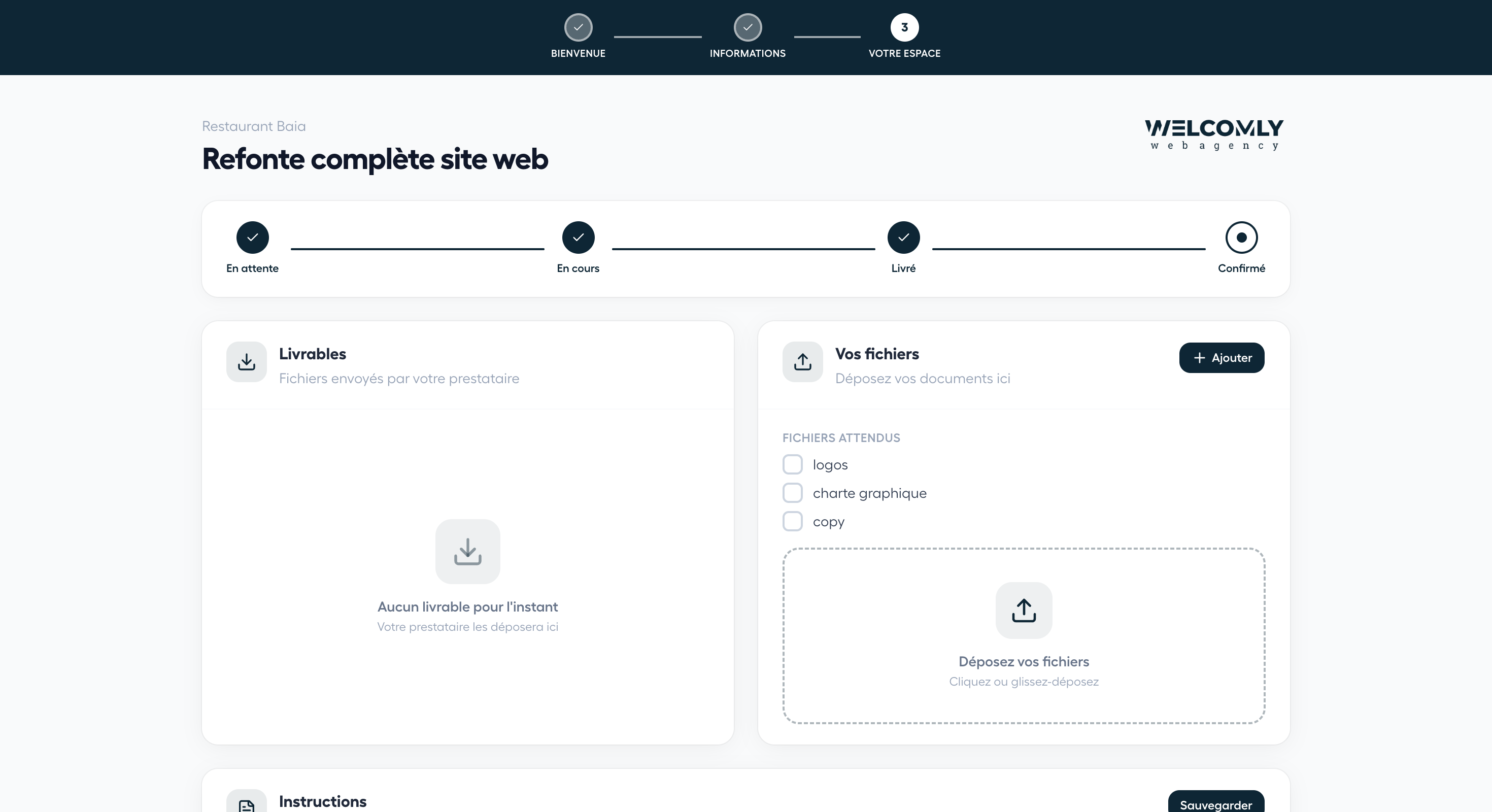
Task: Check the charte graphique checkbox
Action: 792,493
